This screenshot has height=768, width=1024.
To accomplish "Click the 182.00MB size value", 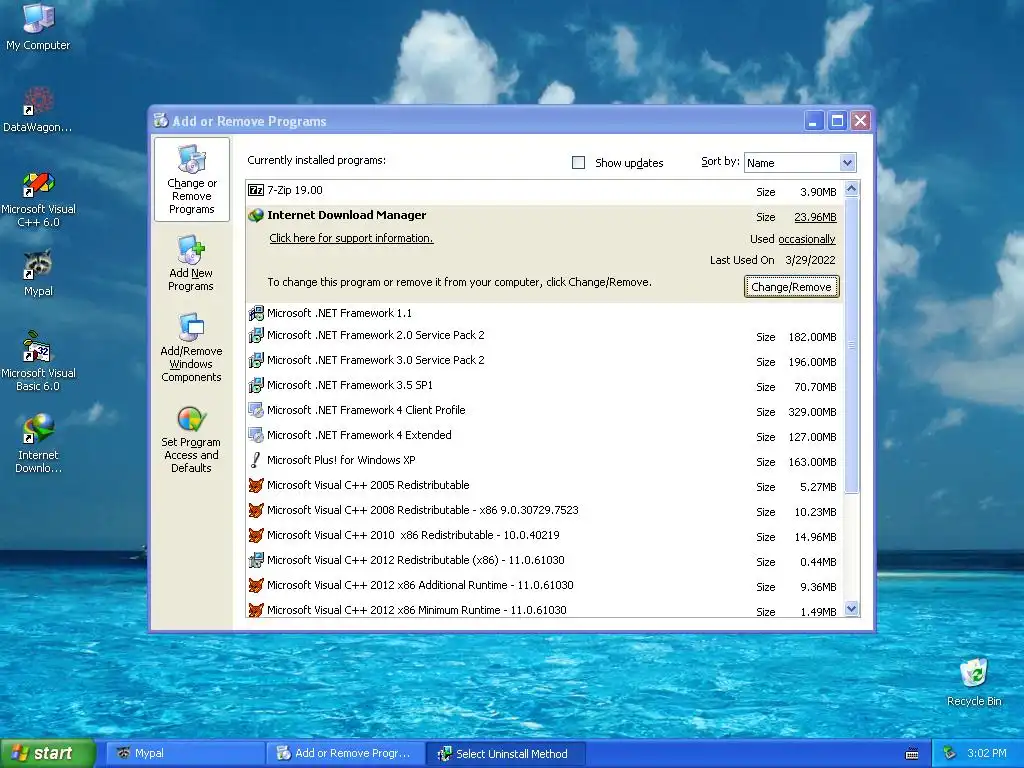I will tap(812, 337).
